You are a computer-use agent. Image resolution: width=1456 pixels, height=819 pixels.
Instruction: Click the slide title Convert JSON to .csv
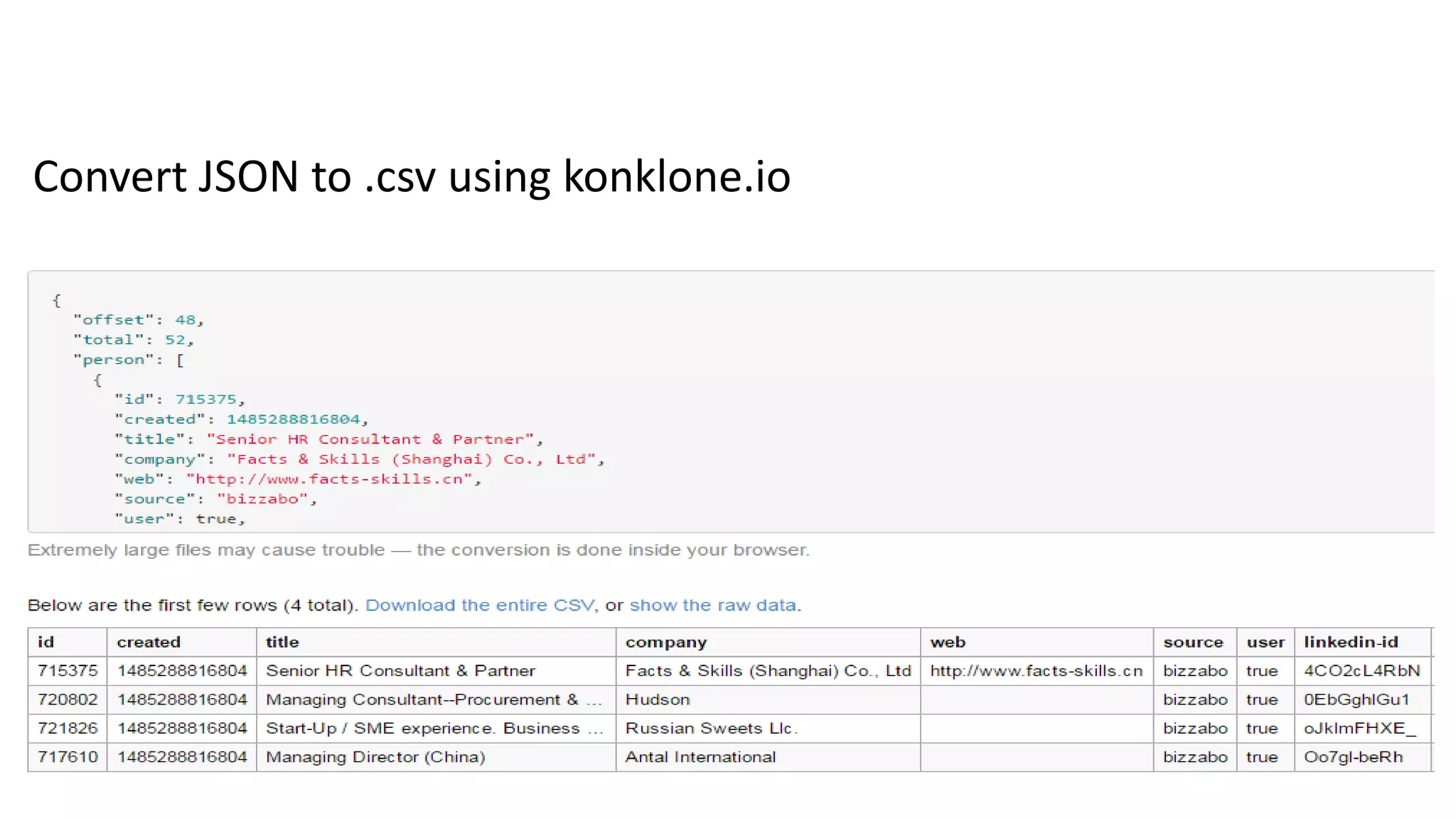411,176
